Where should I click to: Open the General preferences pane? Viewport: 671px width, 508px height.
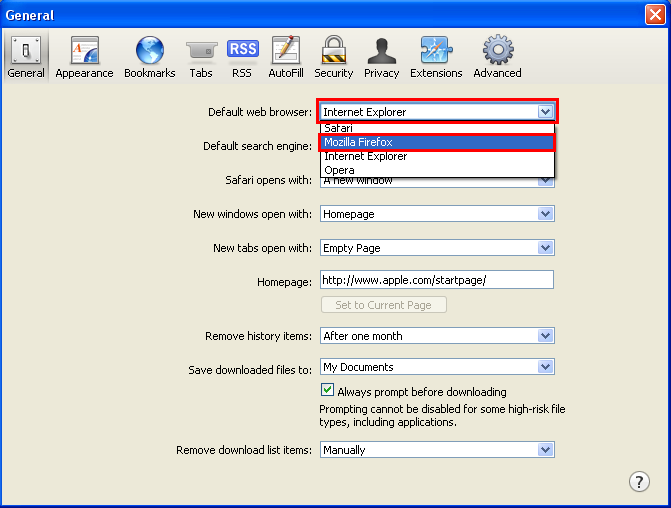(x=26, y=57)
